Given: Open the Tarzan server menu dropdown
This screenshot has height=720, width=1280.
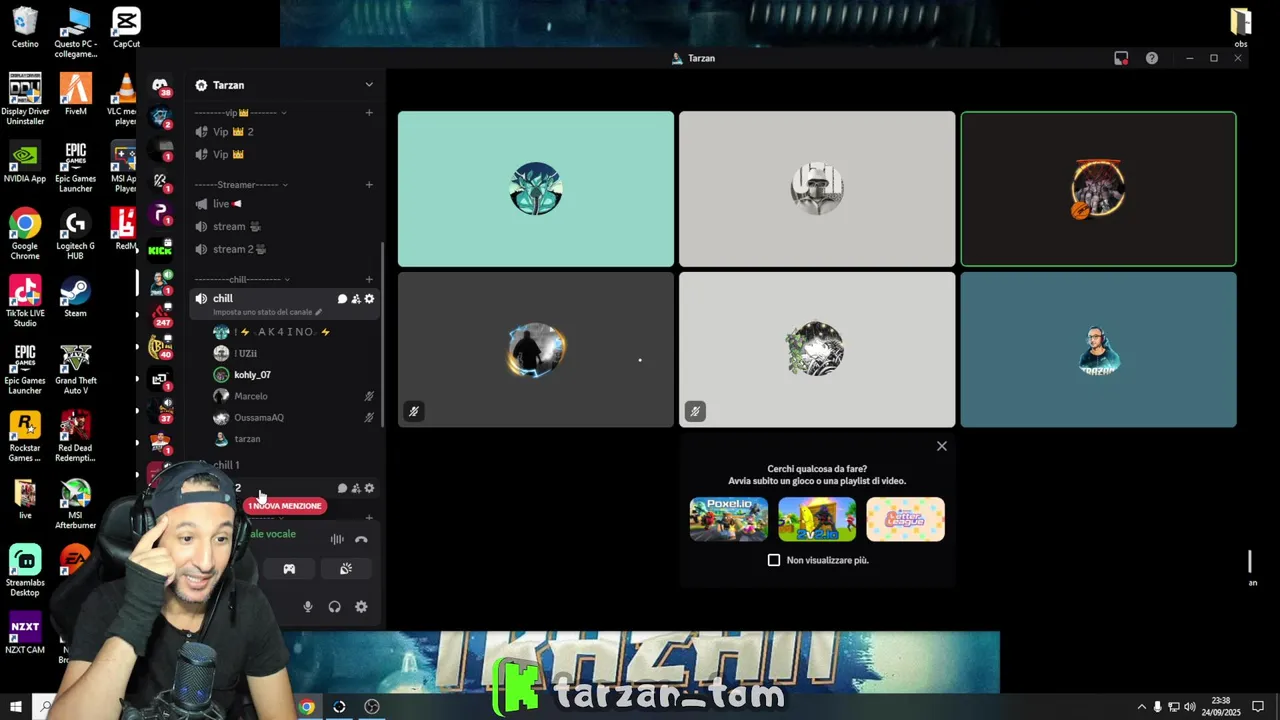Looking at the screenshot, I should point(369,85).
